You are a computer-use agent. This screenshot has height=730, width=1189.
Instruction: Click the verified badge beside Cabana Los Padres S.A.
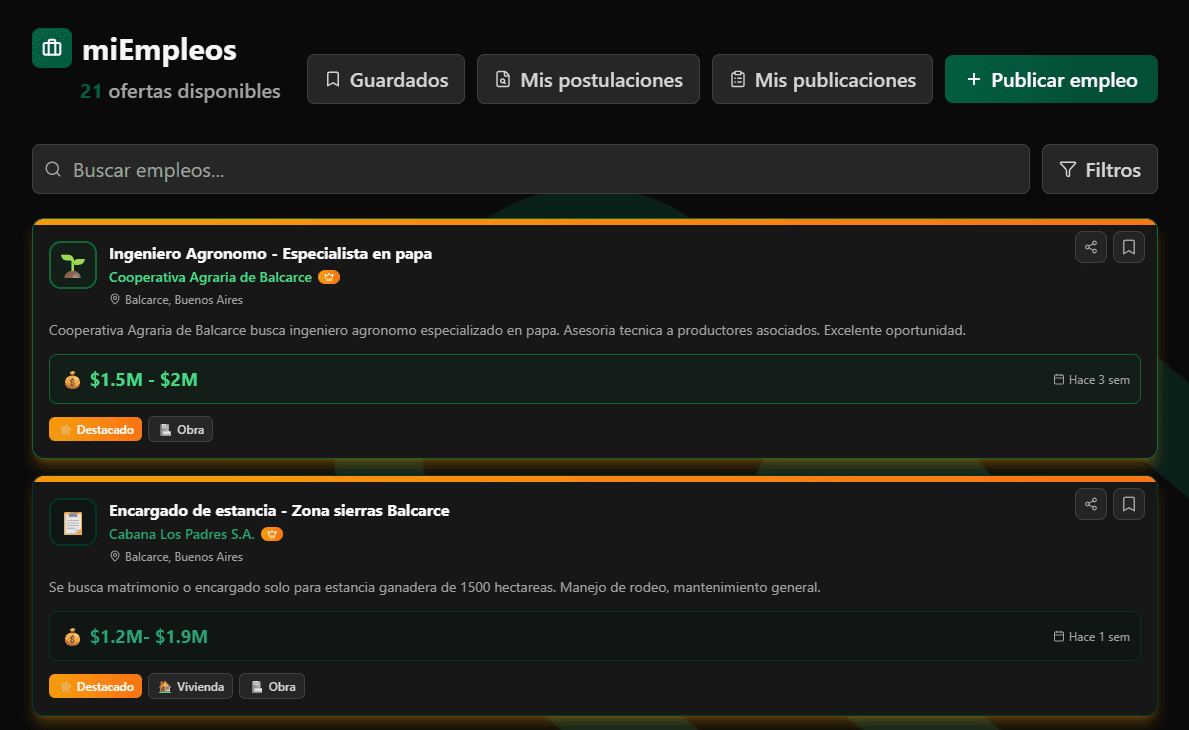click(272, 534)
